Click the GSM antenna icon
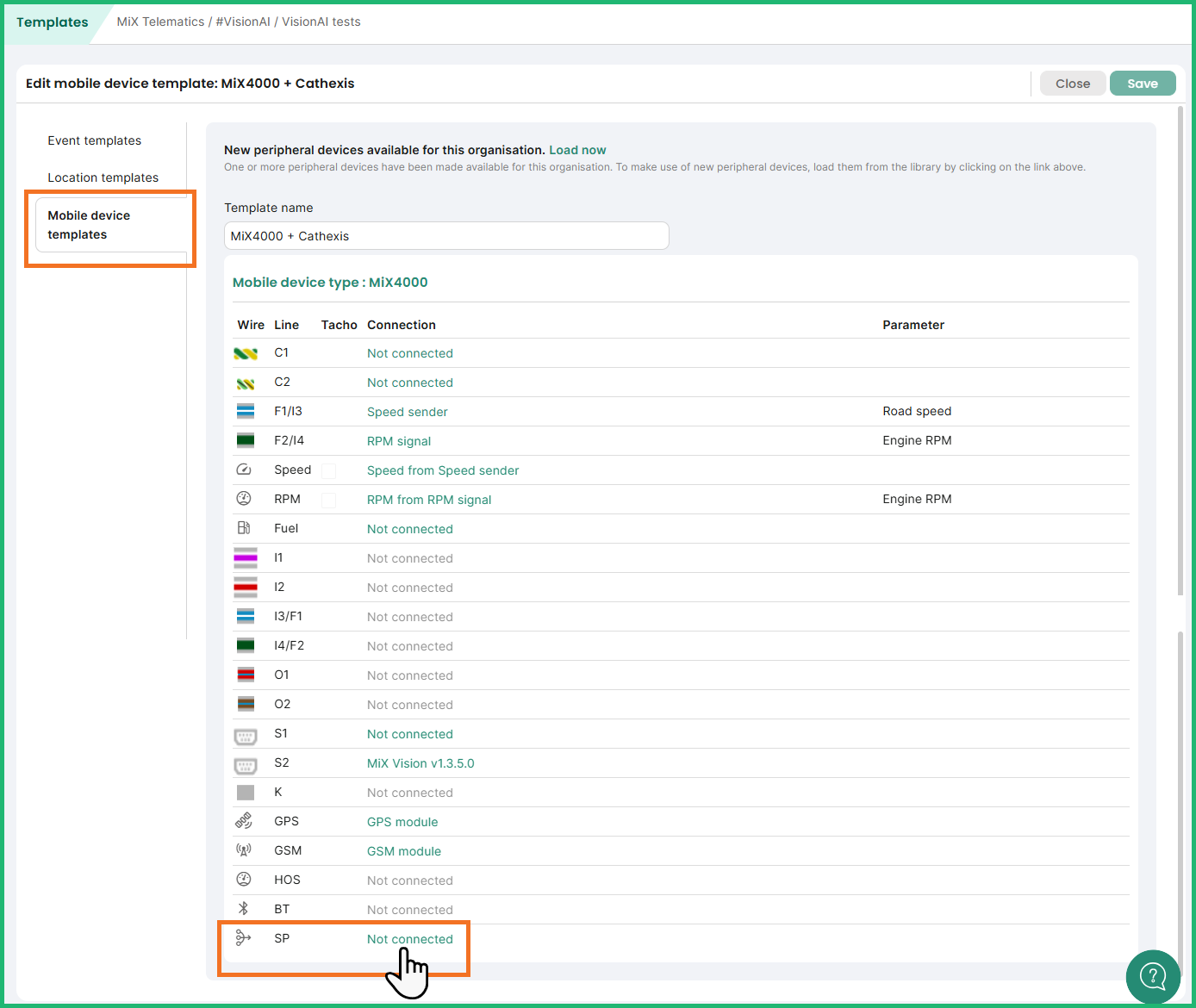This screenshot has height=1008, width=1196. tap(244, 850)
